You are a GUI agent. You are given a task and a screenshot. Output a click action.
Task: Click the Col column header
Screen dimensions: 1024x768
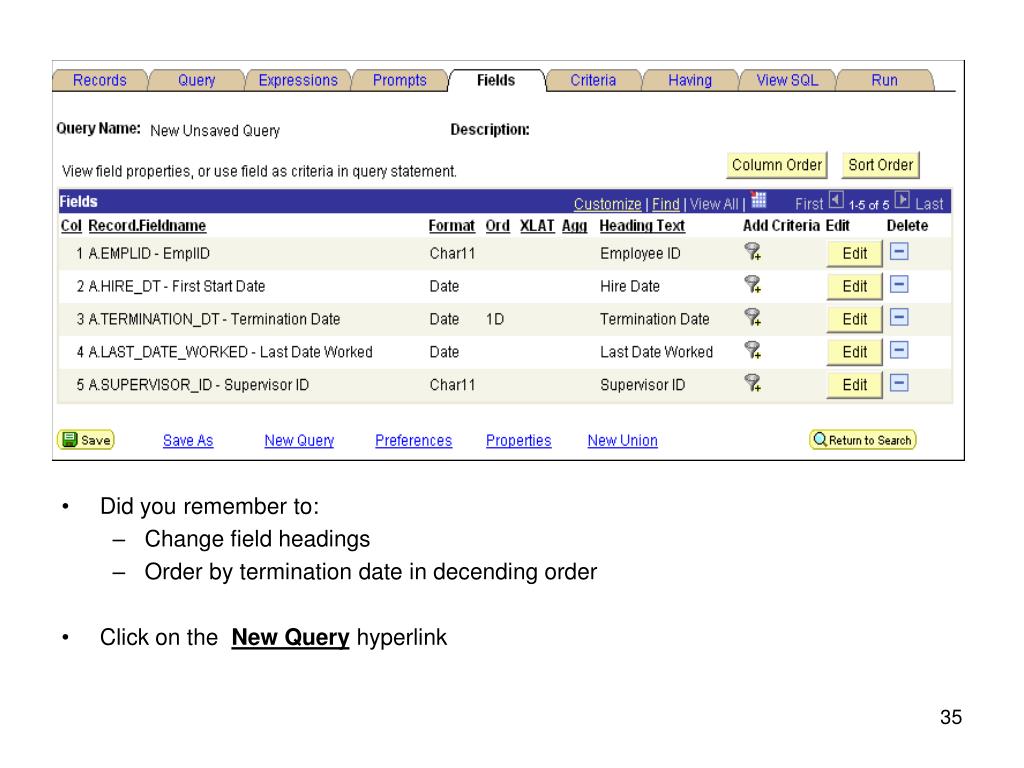point(71,226)
